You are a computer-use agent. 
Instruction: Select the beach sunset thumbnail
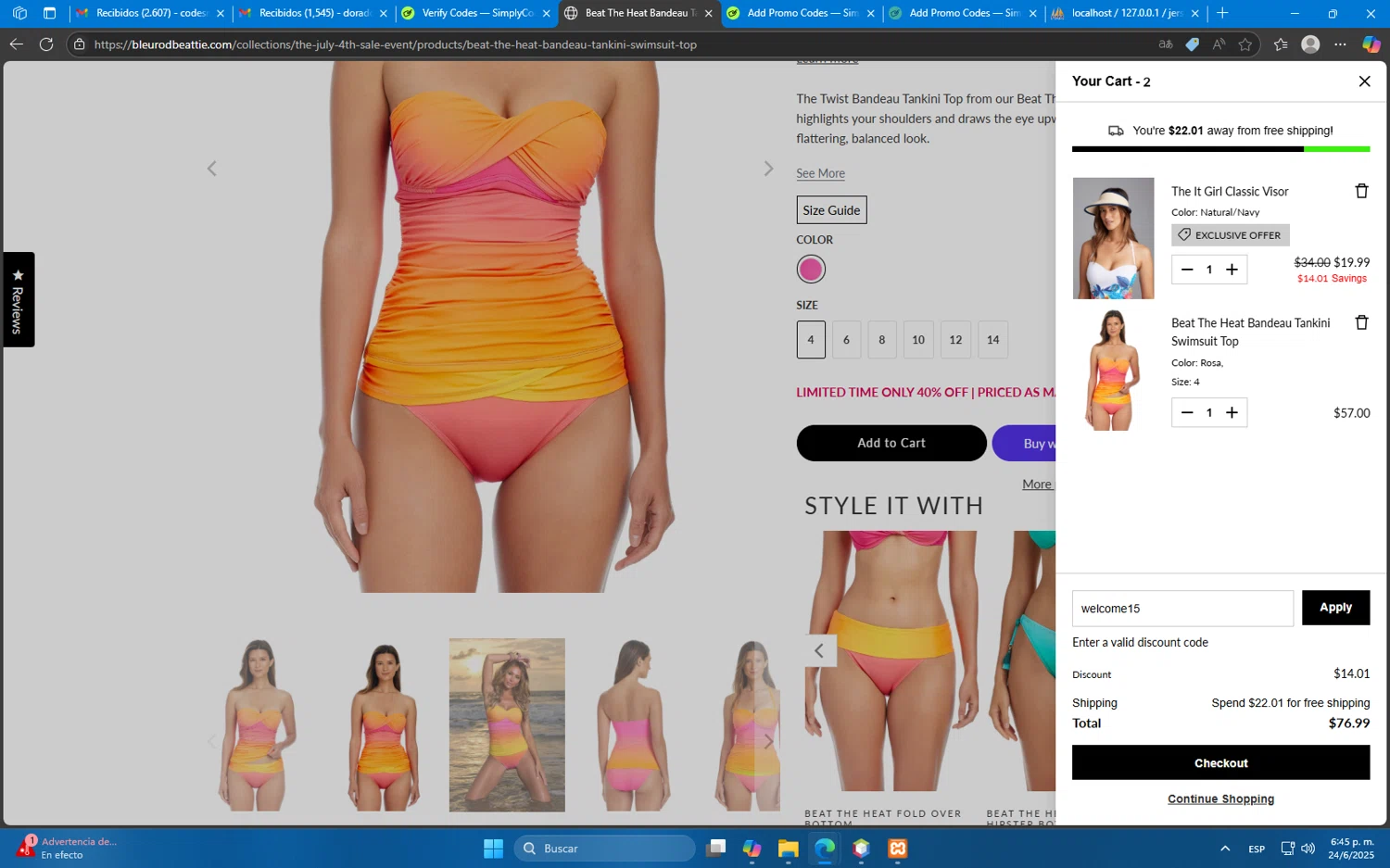click(507, 725)
